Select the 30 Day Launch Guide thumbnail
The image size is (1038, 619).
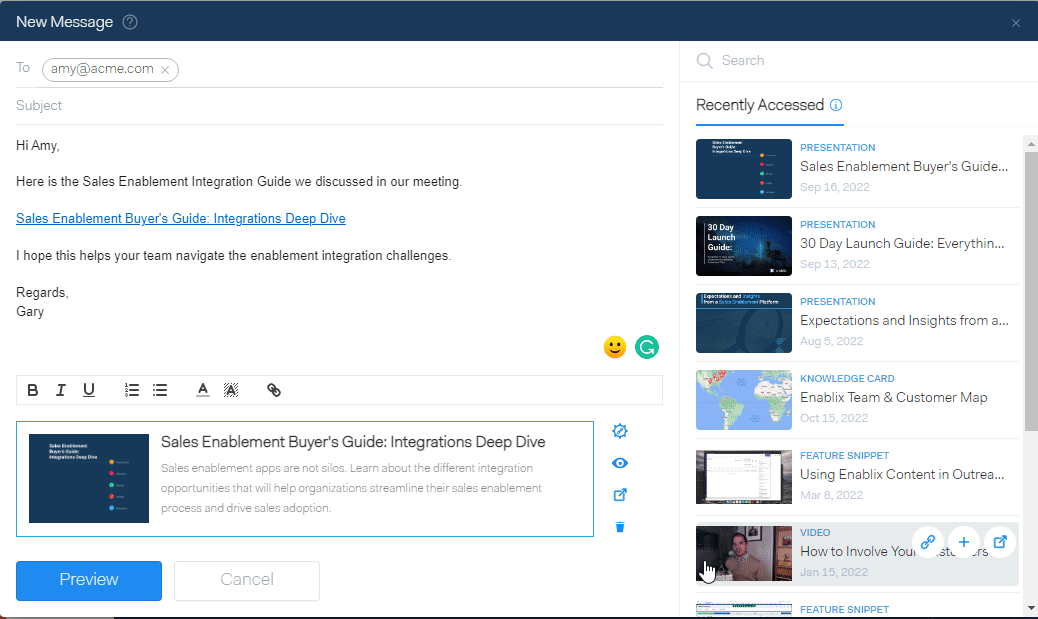click(743, 246)
